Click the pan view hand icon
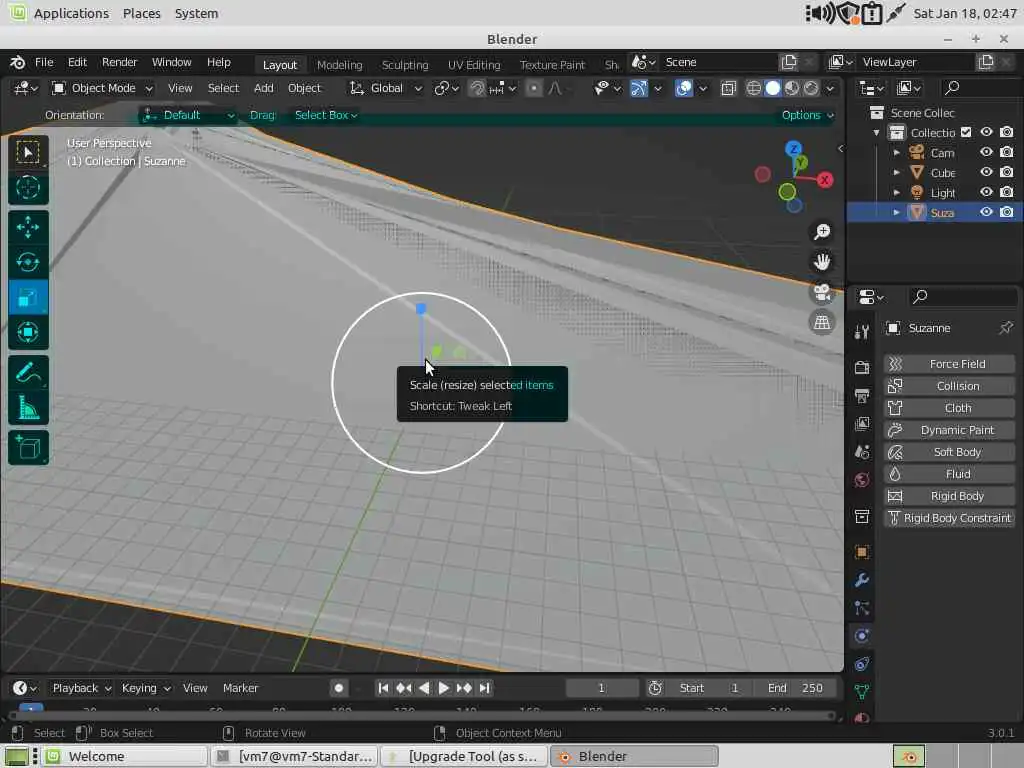Image resolution: width=1024 pixels, height=768 pixels. [x=822, y=262]
